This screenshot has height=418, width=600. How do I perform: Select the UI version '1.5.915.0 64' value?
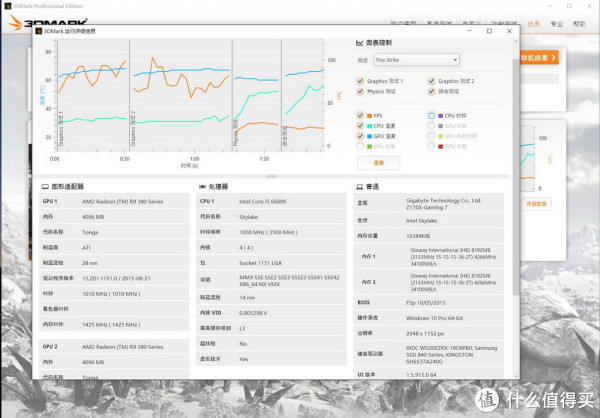(x=421, y=374)
